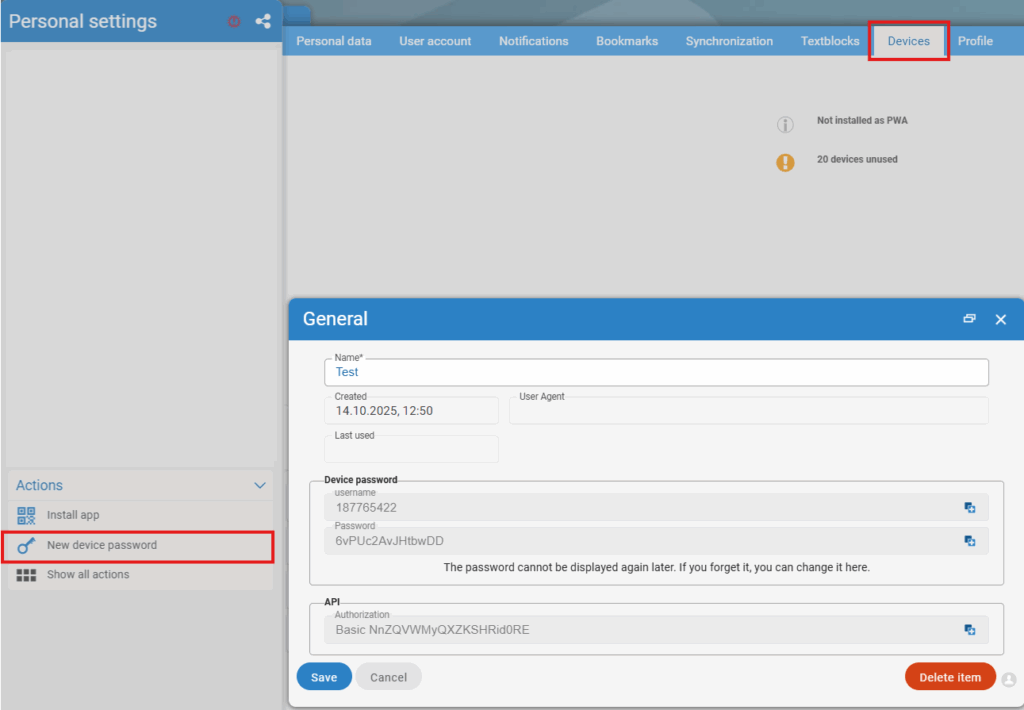Collapse the Actions panel chevron
1024x710 pixels.
tap(260, 486)
